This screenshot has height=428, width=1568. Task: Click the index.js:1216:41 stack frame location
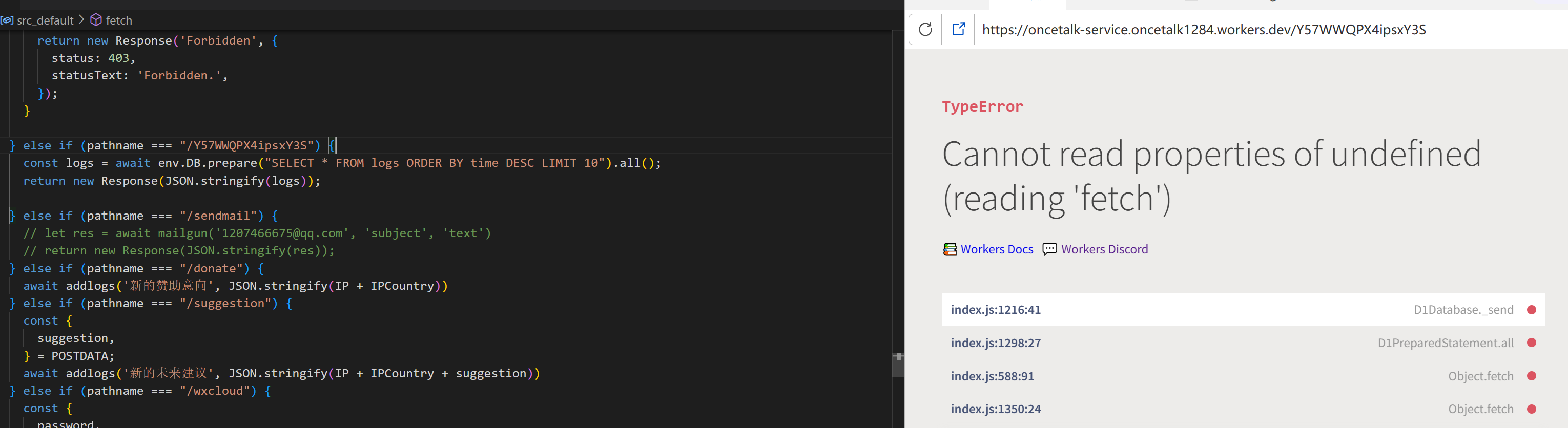996,309
